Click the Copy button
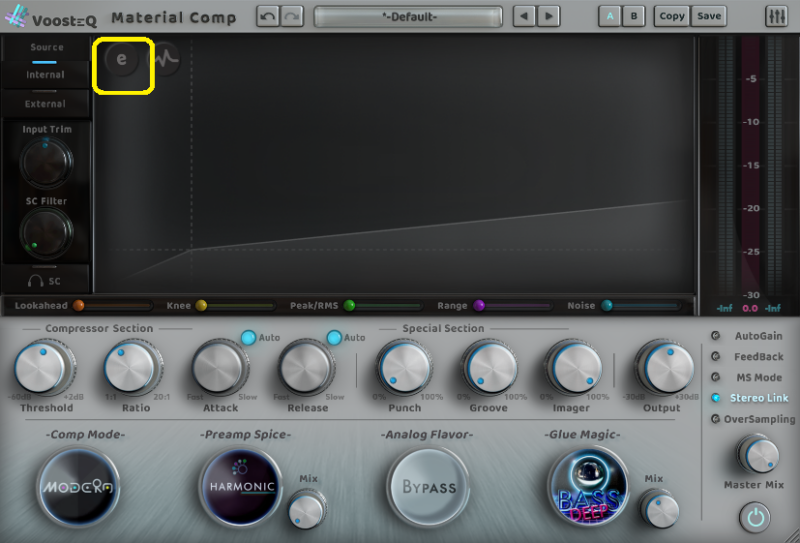The height and width of the screenshot is (543, 800). coord(672,16)
